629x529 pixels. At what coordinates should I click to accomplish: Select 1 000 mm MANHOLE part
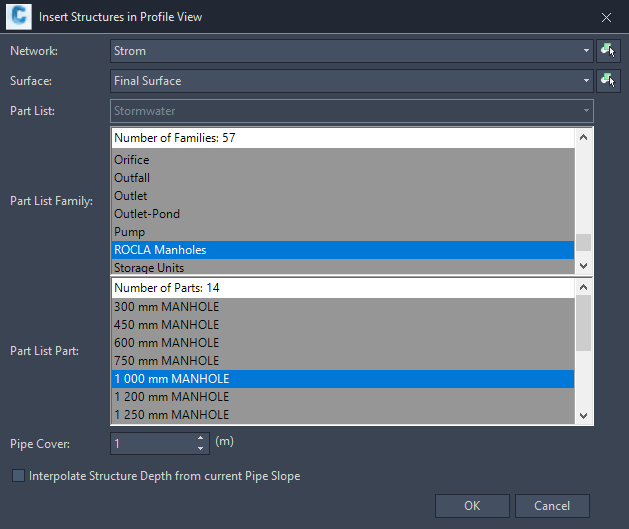click(343, 379)
